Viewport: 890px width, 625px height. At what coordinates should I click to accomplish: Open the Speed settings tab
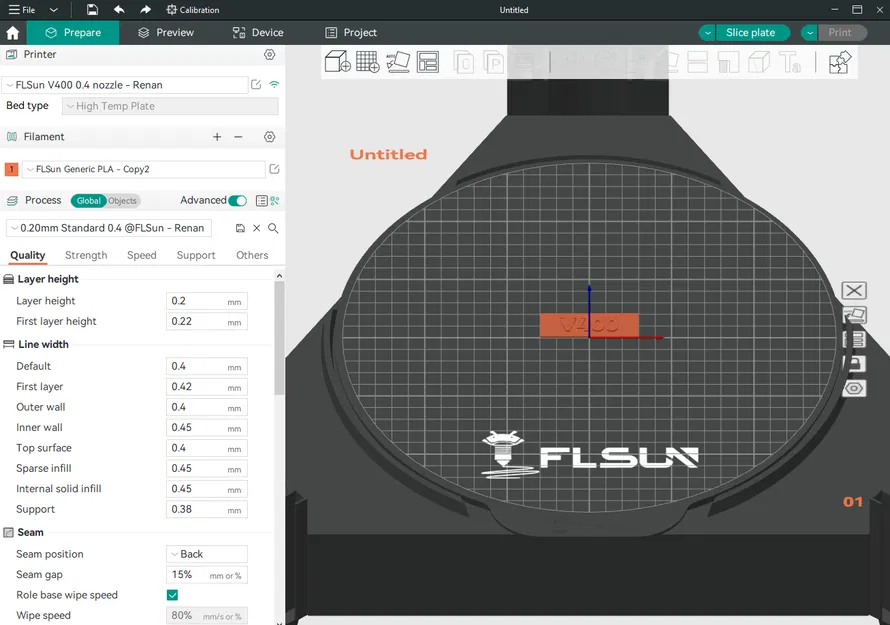141,255
